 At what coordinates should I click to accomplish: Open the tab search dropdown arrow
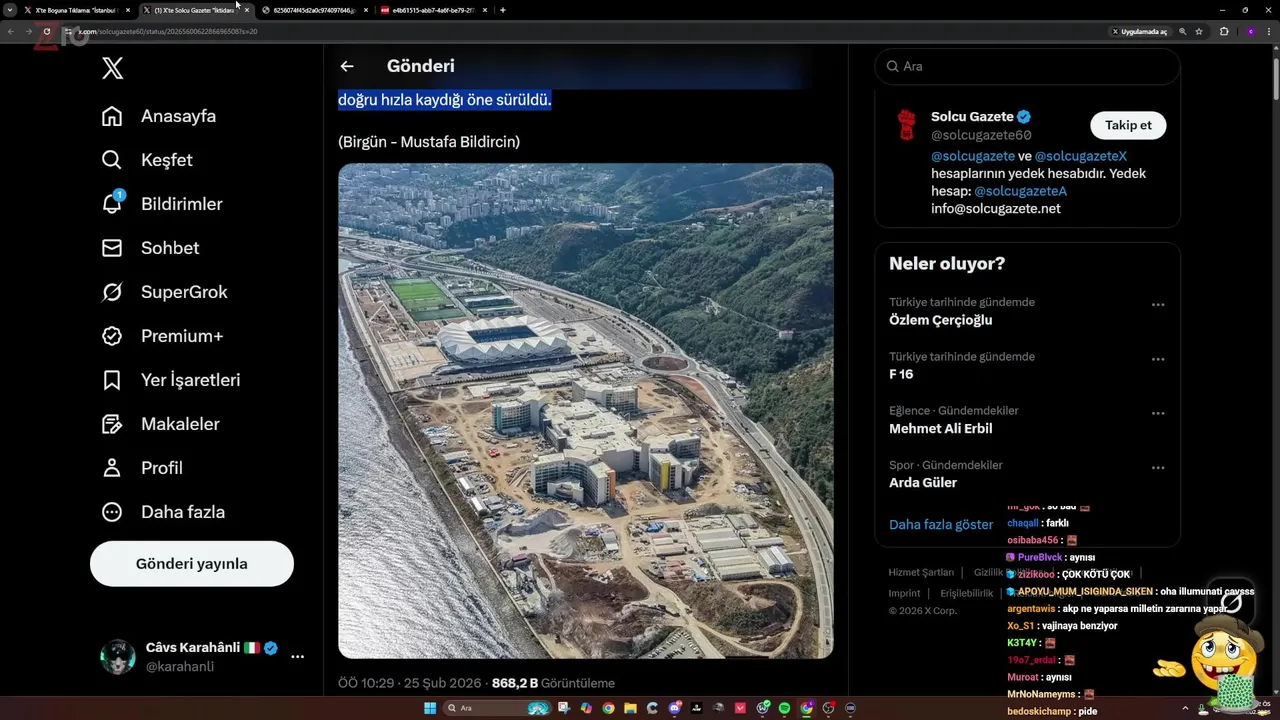pos(9,10)
